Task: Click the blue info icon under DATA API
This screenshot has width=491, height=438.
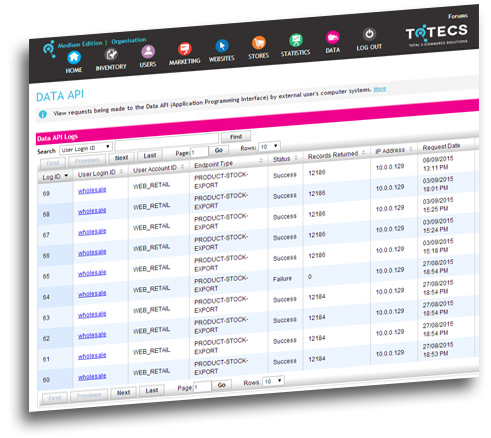Action: click(43, 114)
